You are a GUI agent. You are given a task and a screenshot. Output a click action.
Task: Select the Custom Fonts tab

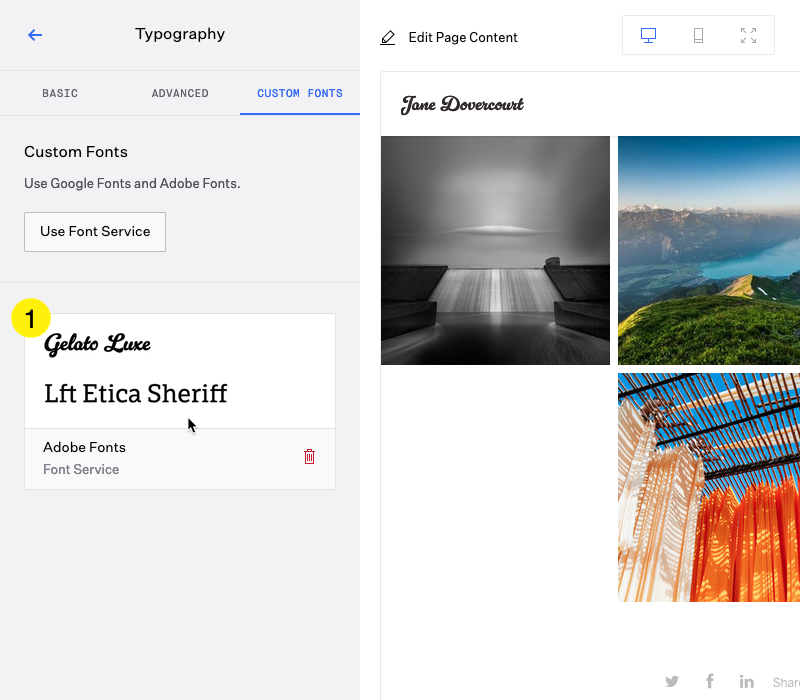click(300, 93)
